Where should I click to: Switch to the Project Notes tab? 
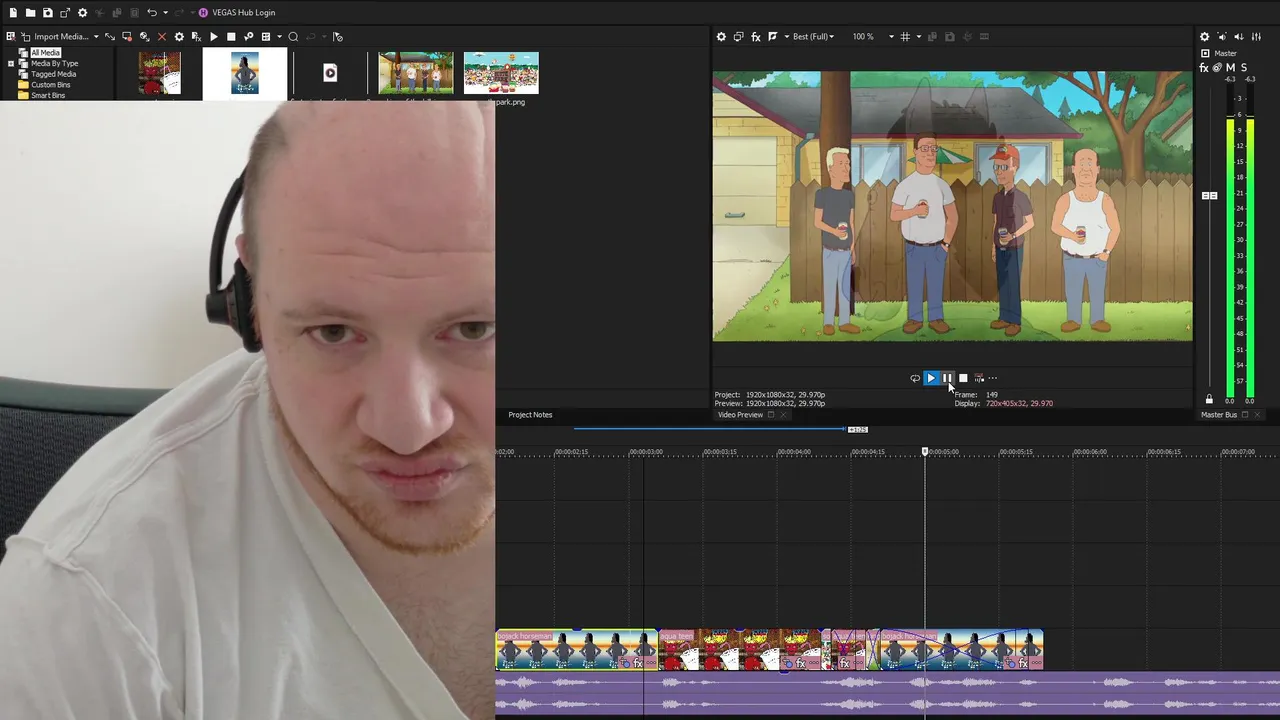pyautogui.click(x=530, y=415)
